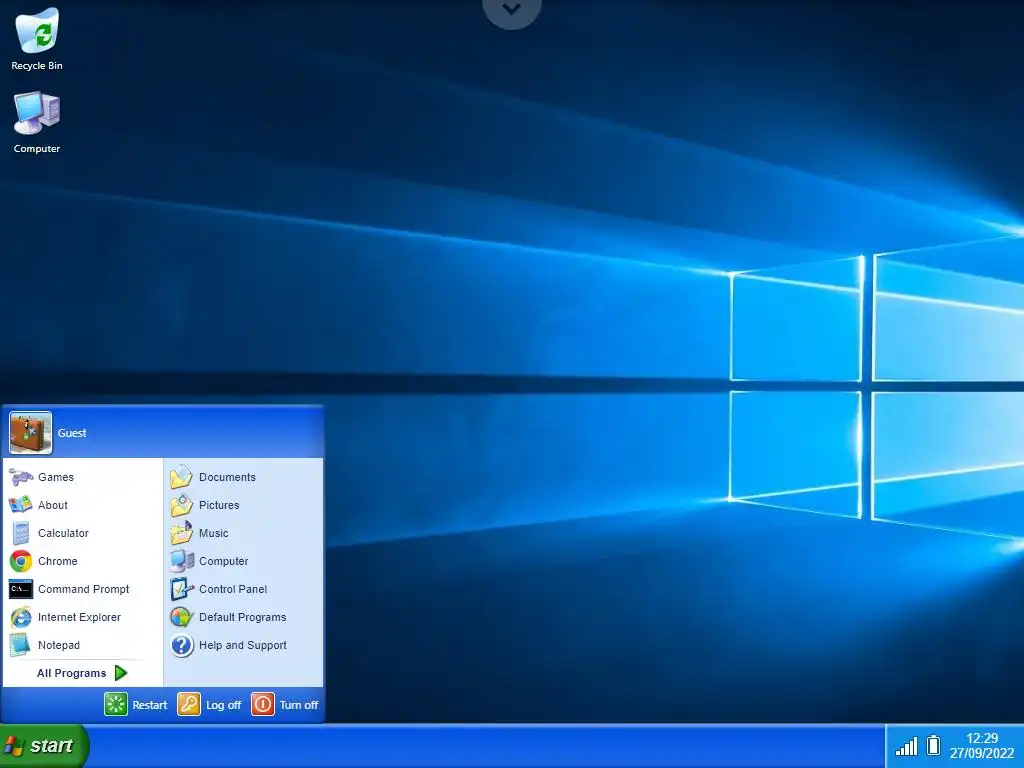The image size is (1024, 768).
Task: Click the Computer icon in Start menu
Action: pyautogui.click(x=182, y=561)
